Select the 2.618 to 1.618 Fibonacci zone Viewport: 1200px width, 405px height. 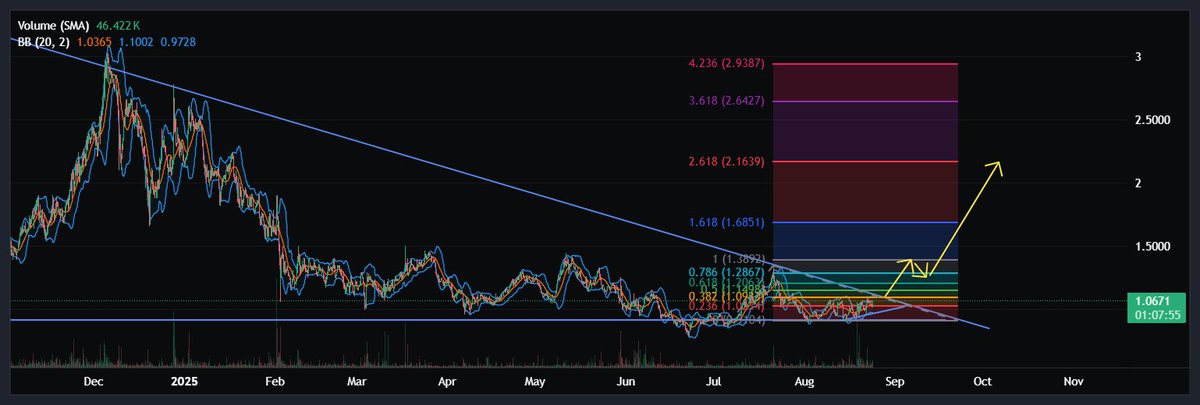coord(865,192)
